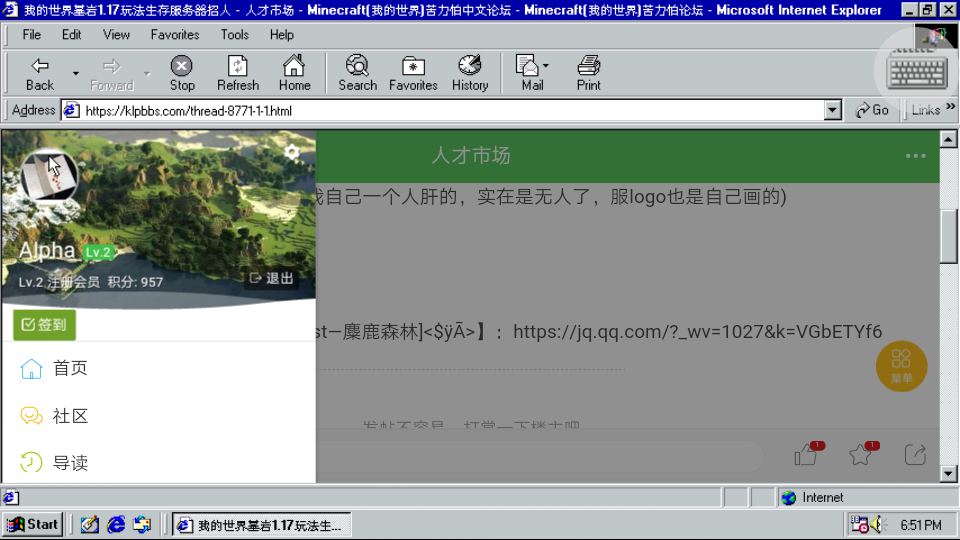Click the Alpha user avatar

pyautogui.click(x=50, y=176)
